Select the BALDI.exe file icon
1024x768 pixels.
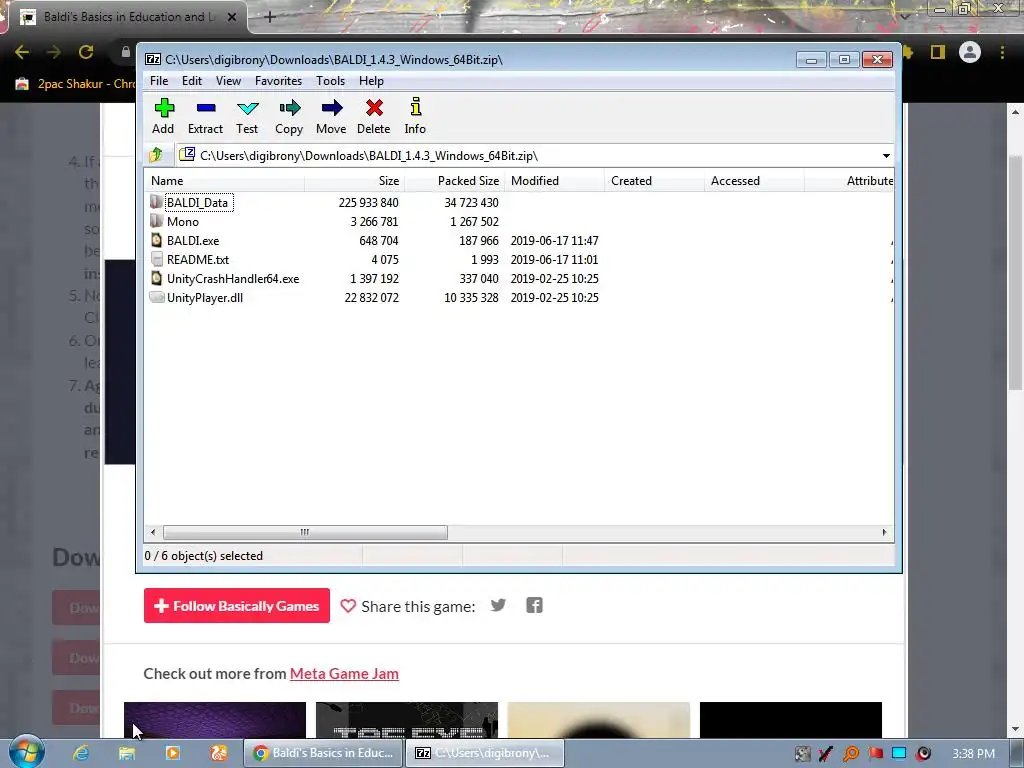[156, 240]
